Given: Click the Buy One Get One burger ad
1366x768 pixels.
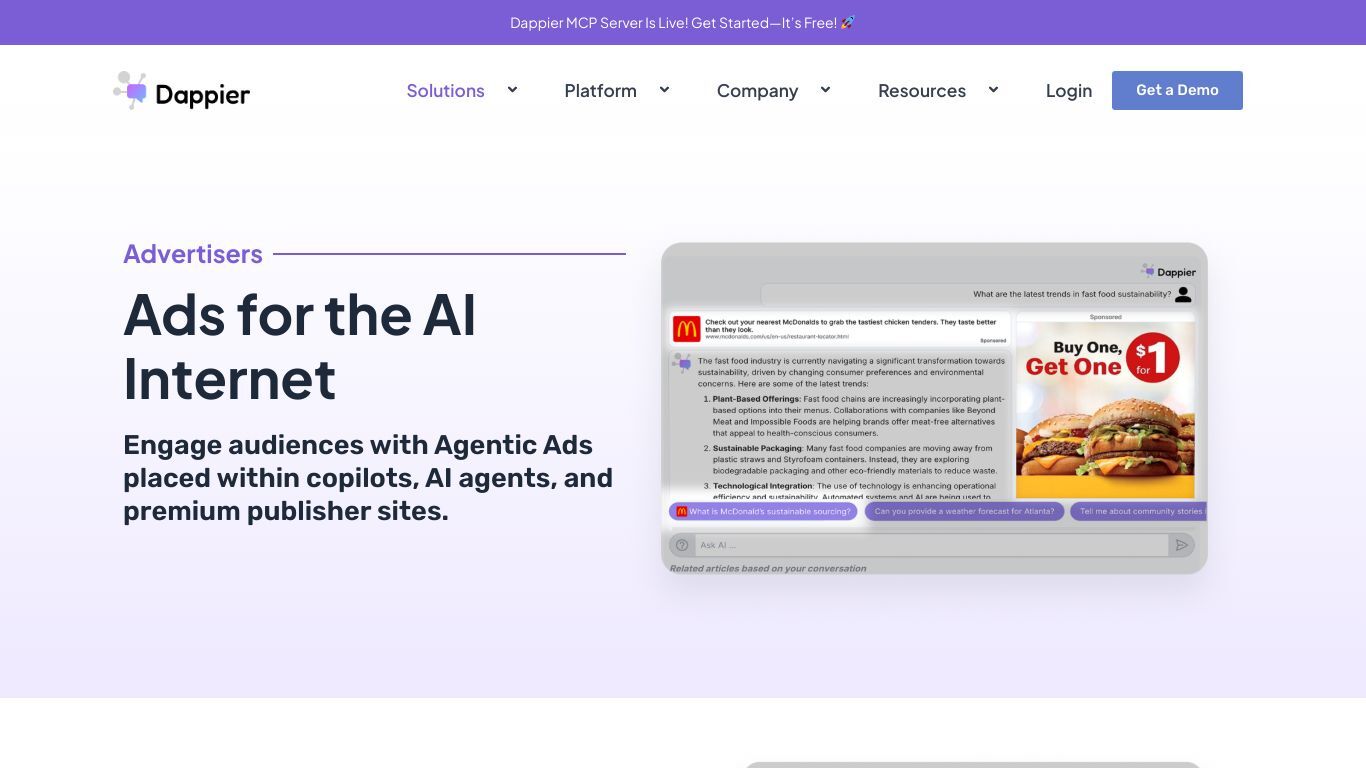Looking at the screenshot, I should point(1105,410).
